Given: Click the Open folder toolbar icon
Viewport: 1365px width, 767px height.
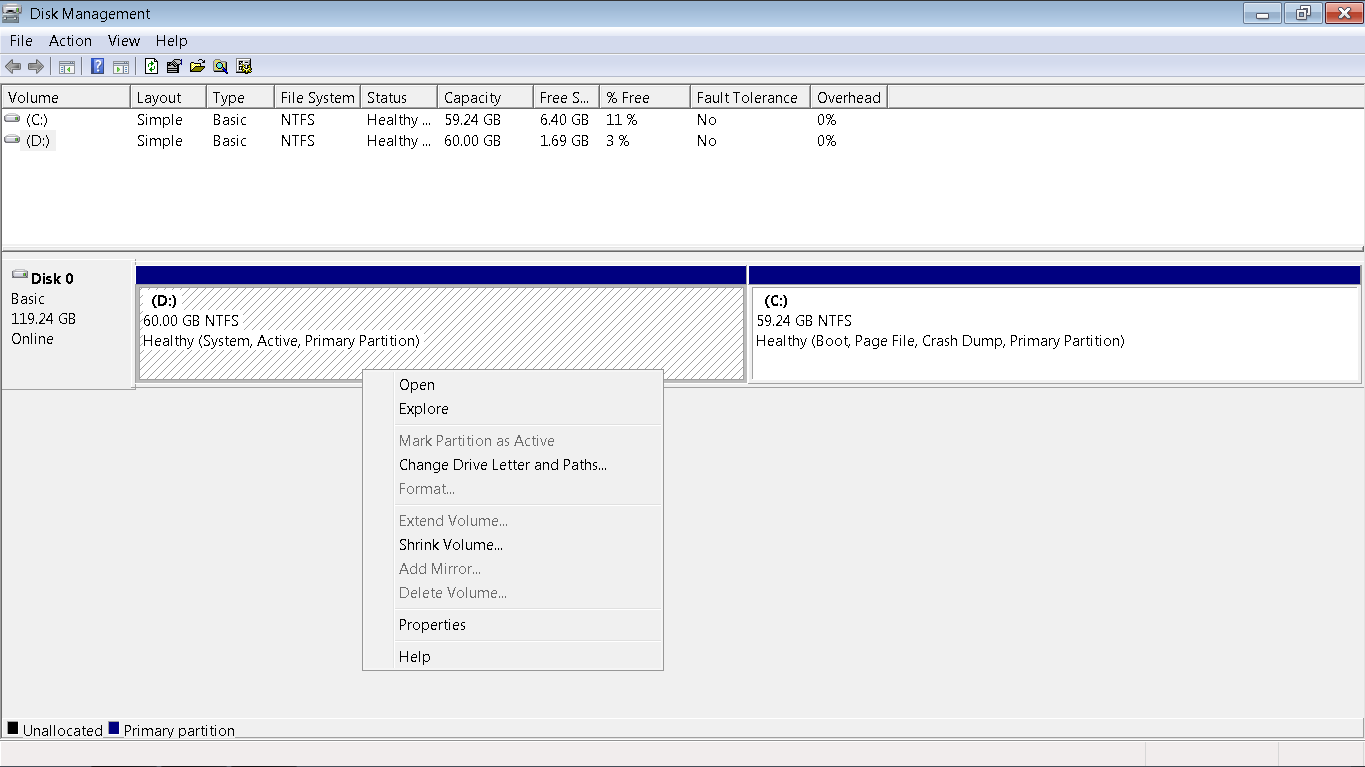Looking at the screenshot, I should [x=197, y=67].
